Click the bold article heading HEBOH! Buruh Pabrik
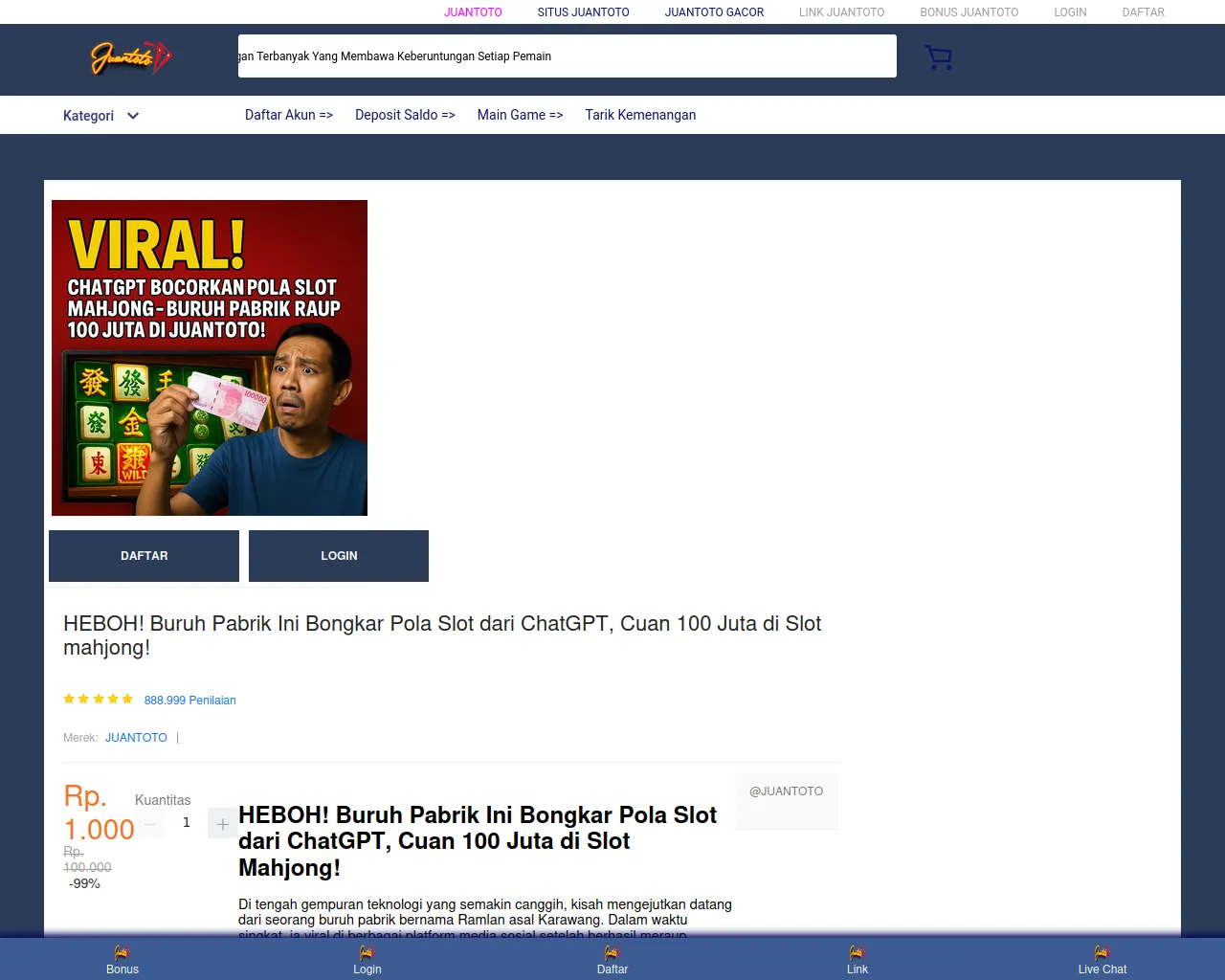Screen dimensions: 1225x980 coord(478,841)
